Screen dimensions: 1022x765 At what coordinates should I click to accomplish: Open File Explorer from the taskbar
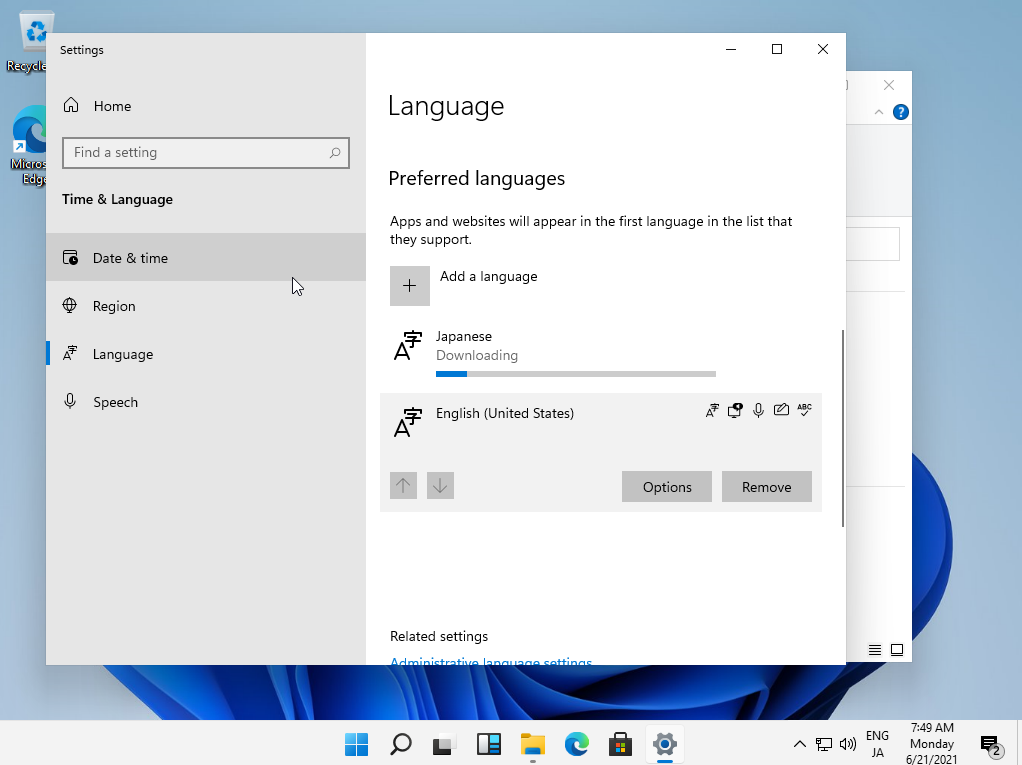pyautogui.click(x=532, y=744)
